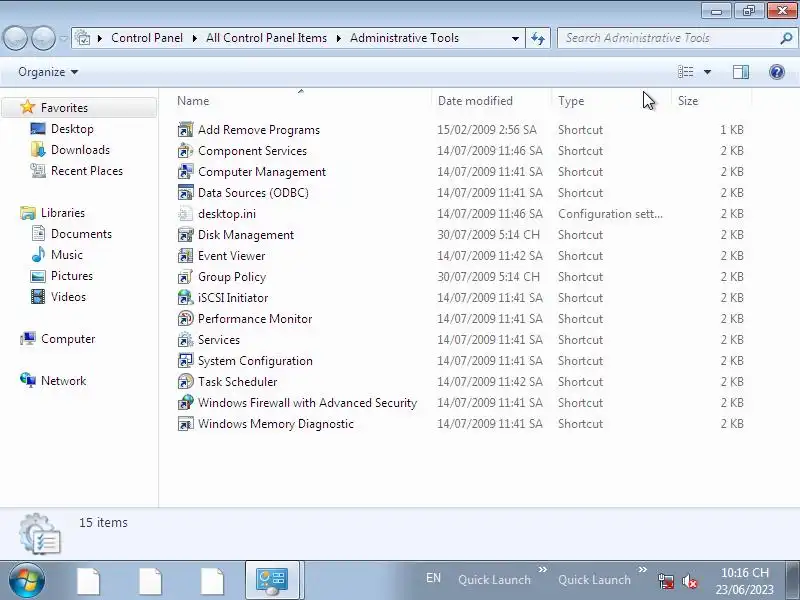The image size is (800, 600).
Task: Click the Help question mark icon
Action: 777,72
